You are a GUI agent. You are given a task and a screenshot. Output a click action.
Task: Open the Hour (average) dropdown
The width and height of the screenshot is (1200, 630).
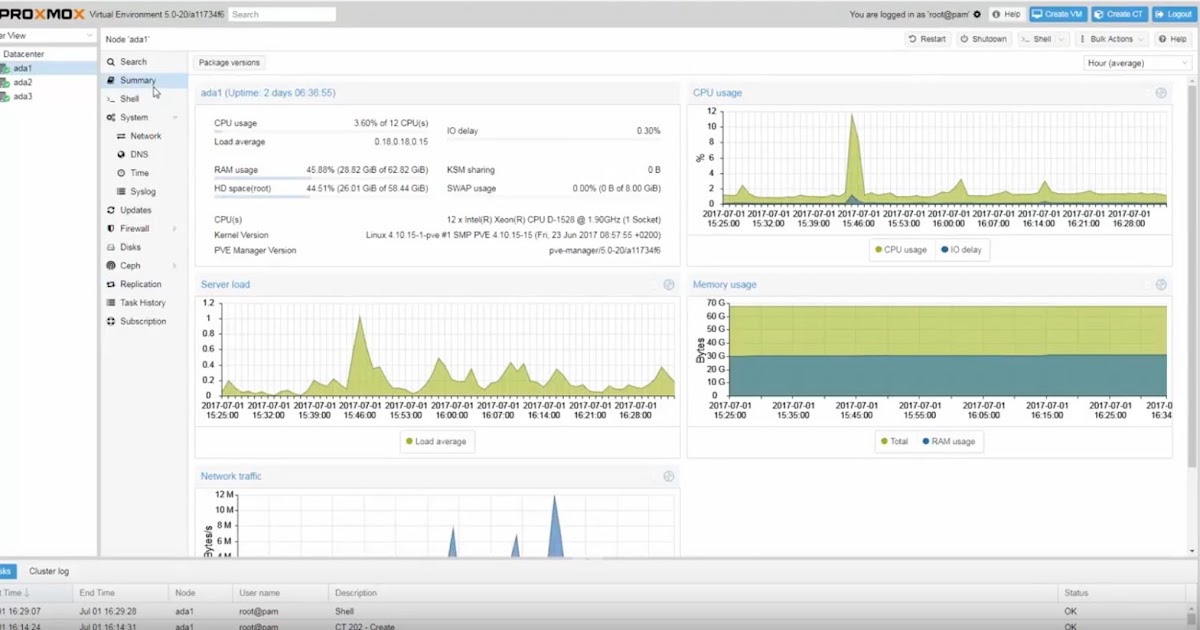point(1135,62)
